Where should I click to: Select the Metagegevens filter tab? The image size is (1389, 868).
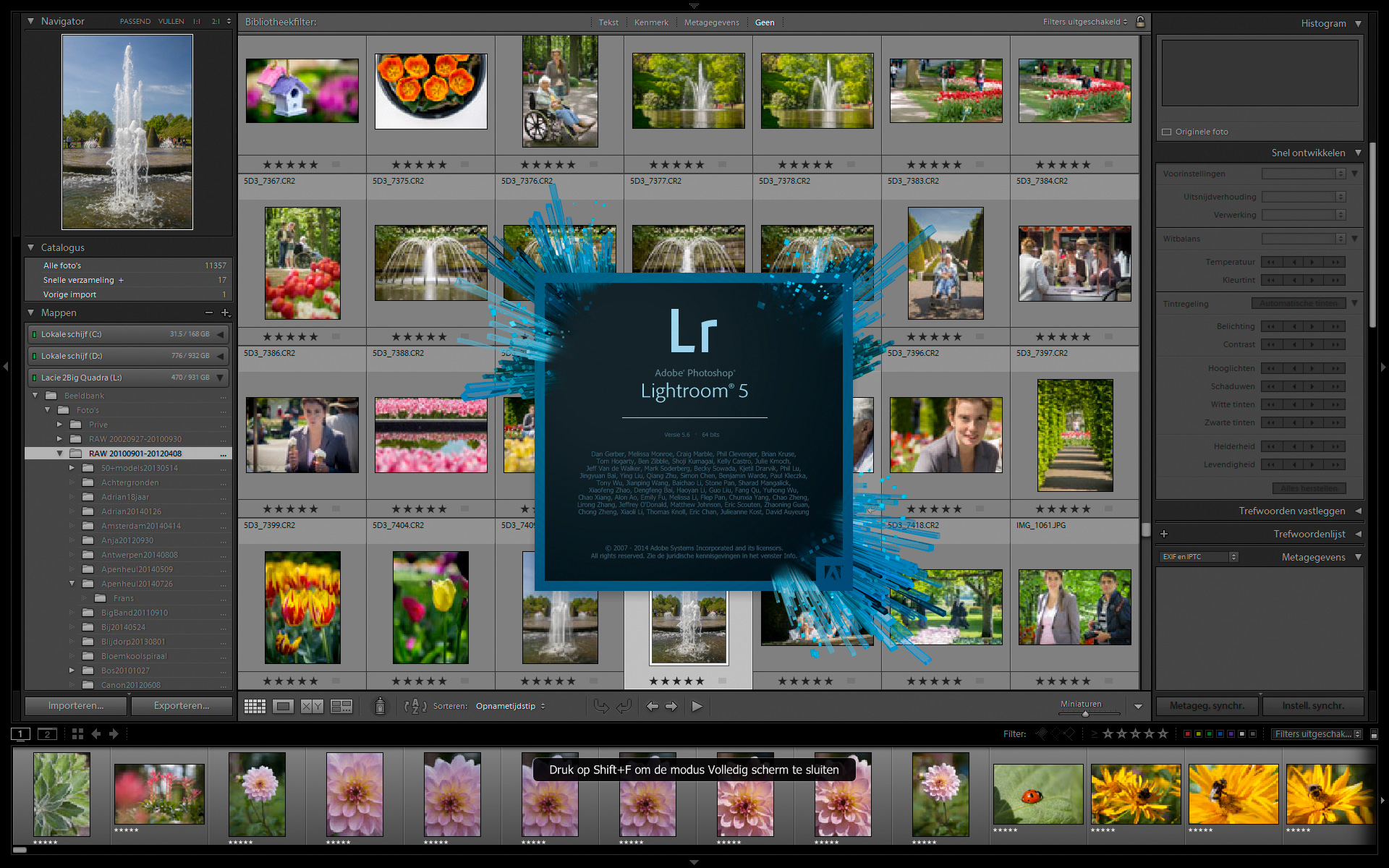coord(712,22)
